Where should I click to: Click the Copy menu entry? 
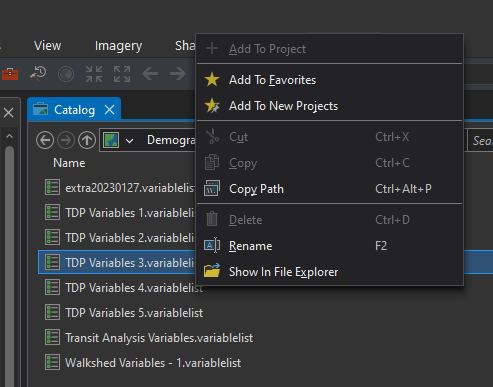point(329,163)
